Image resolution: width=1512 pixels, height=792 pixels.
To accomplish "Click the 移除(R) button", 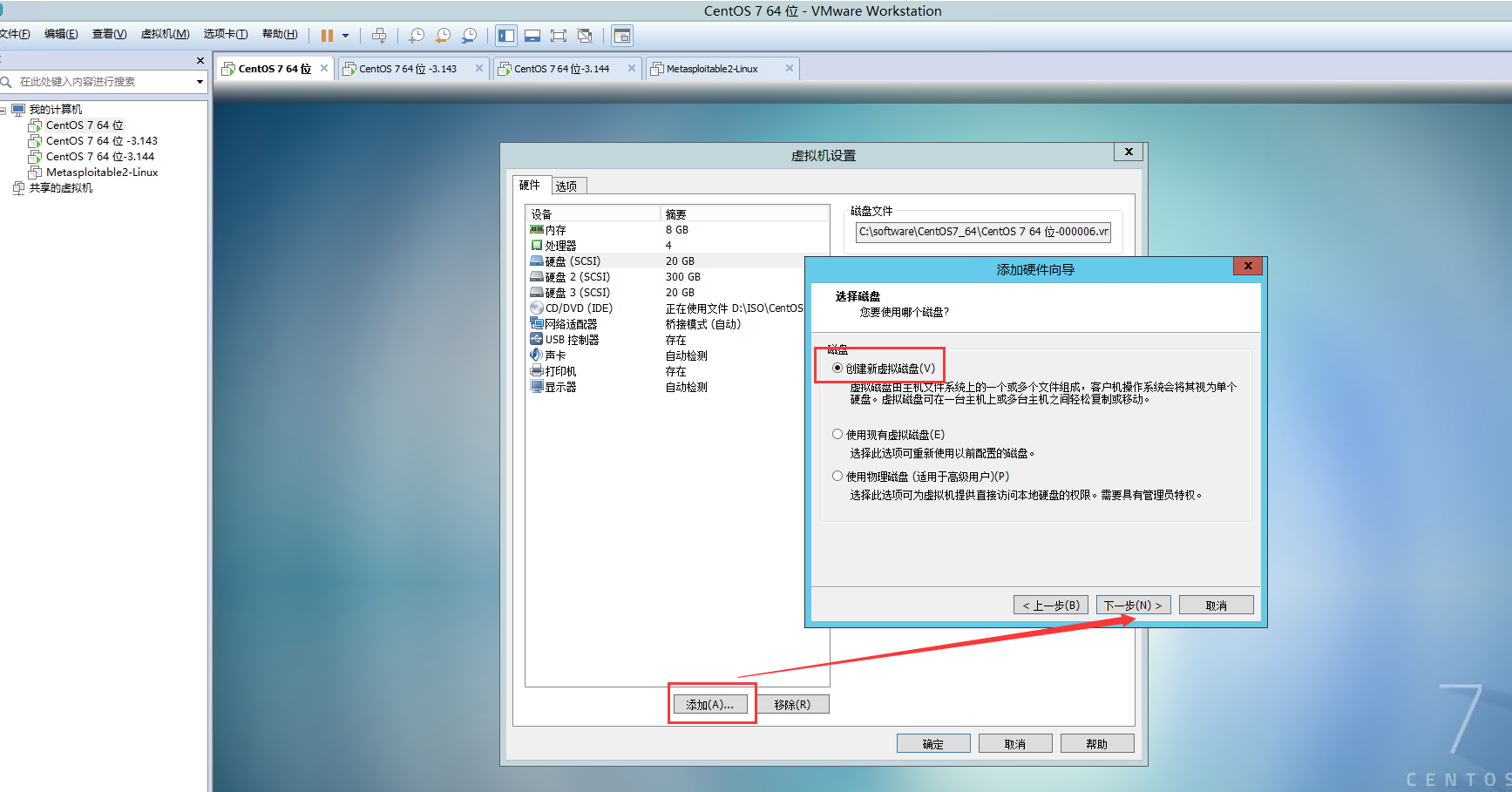I will [792, 704].
